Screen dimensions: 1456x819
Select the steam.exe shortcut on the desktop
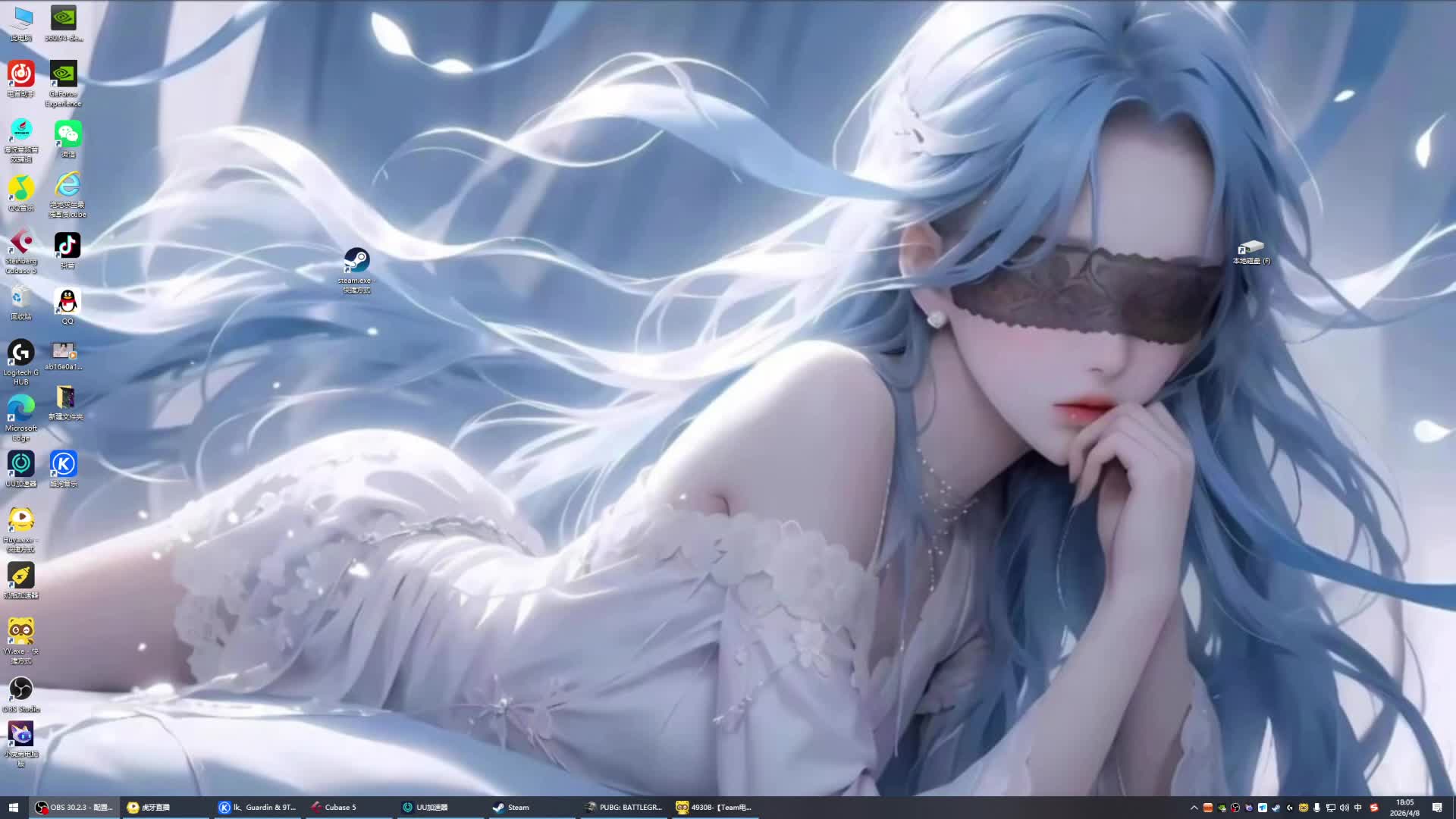pos(356,261)
